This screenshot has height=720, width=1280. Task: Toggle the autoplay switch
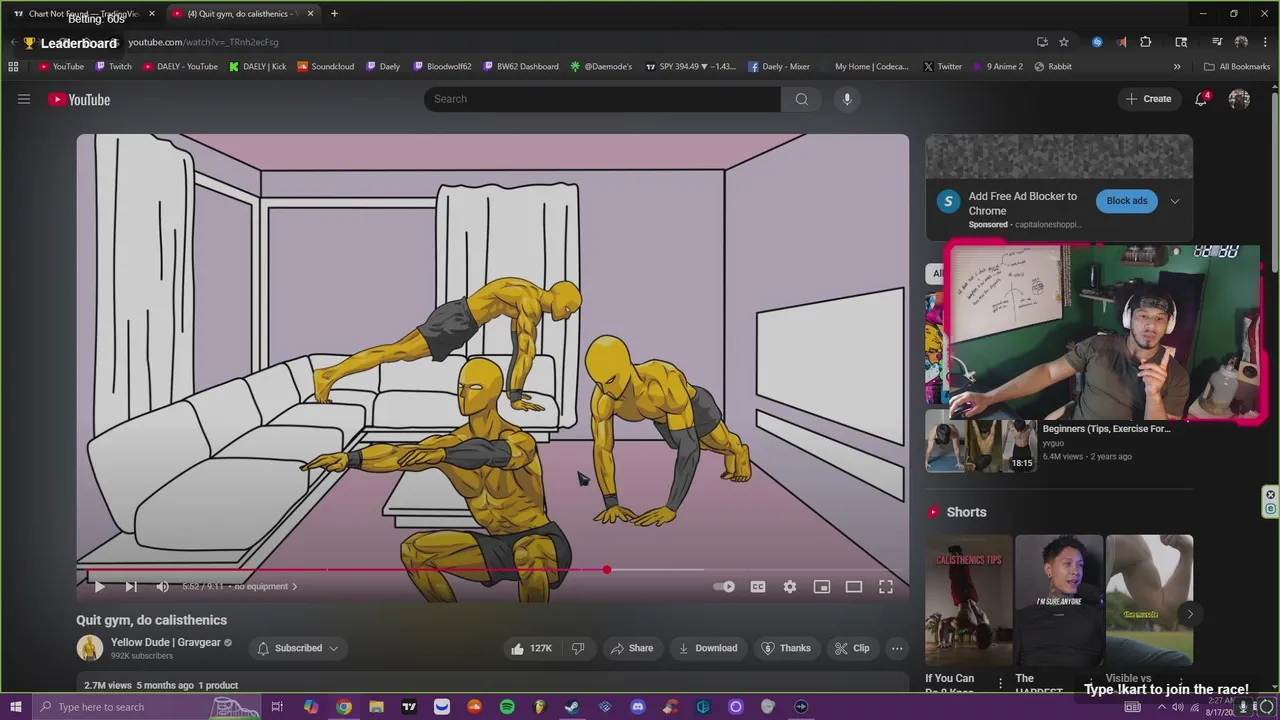pyautogui.click(x=725, y=587)
